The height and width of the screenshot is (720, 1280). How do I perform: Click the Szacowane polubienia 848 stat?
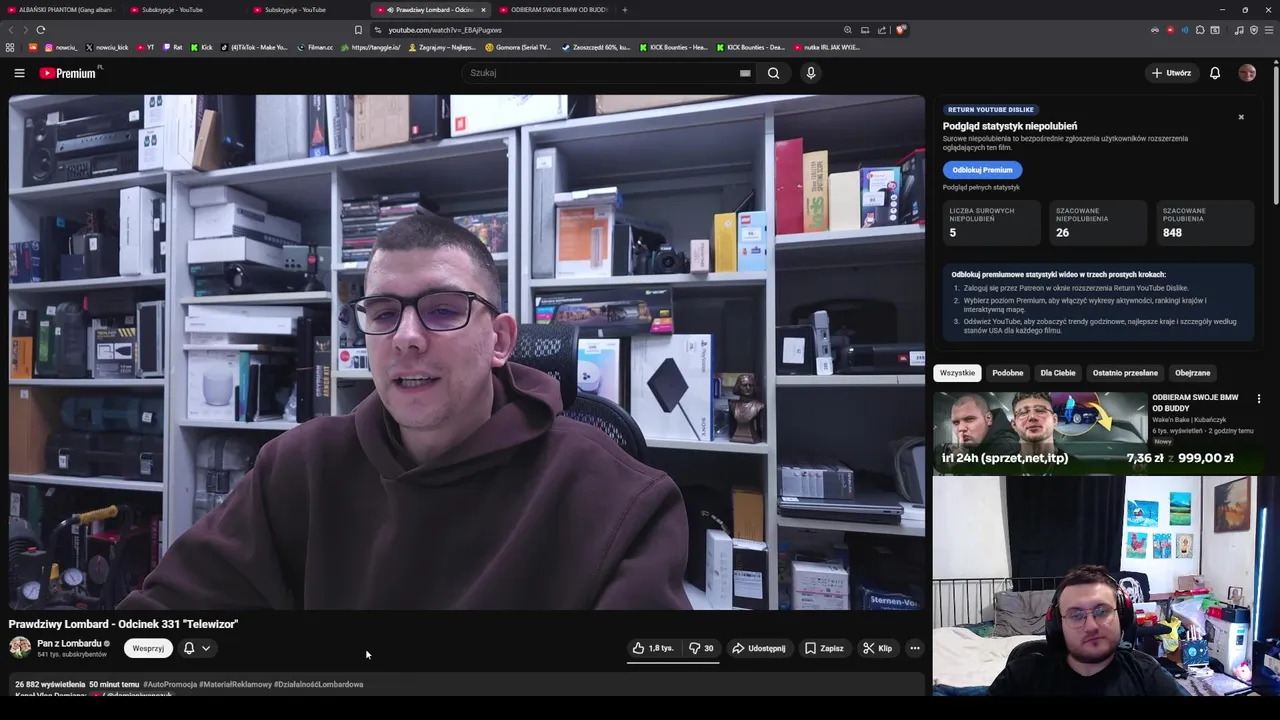point(1205,222)
